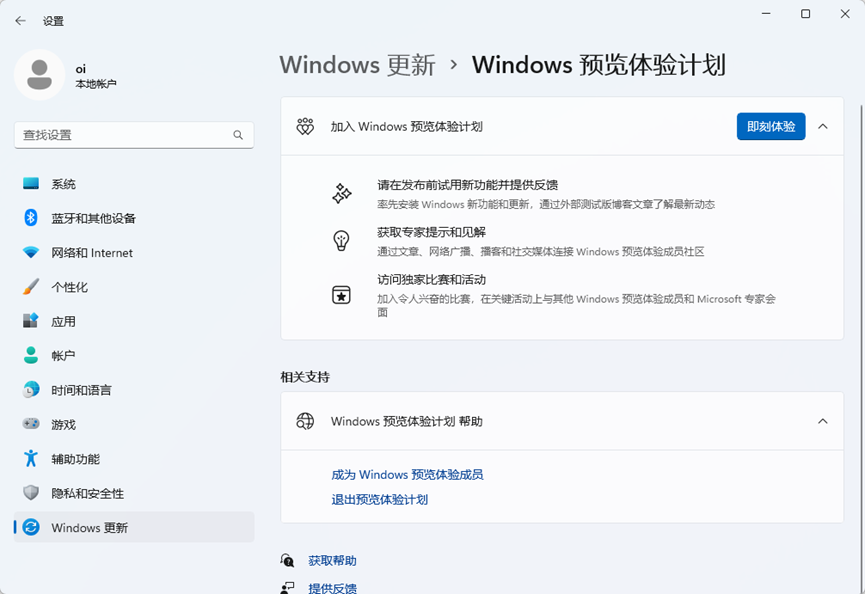Click the 本地帐户 label
865x594 pixels.
click(96, 84)
